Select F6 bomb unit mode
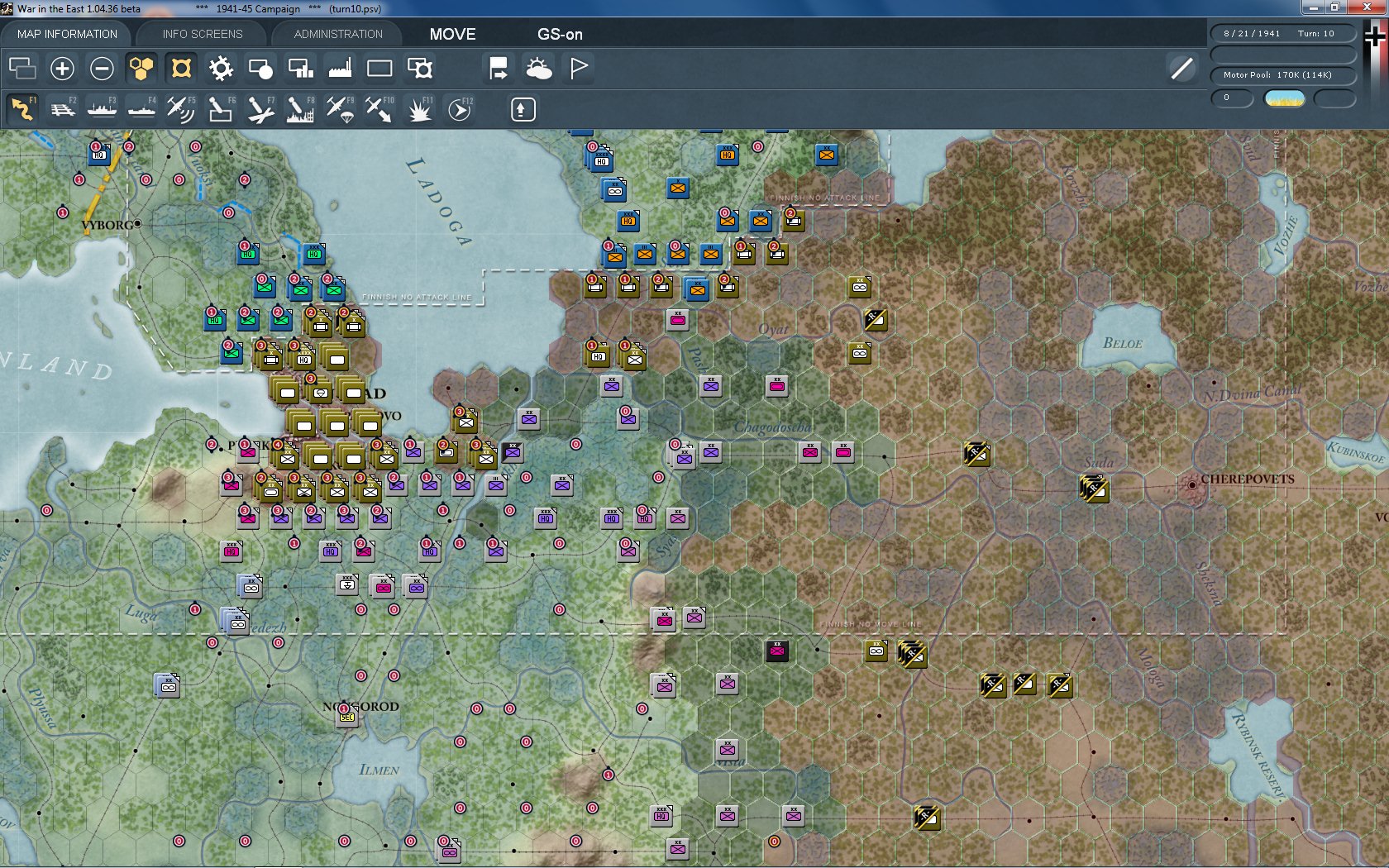Screen dimensions: 1389x868 tap(221, 109)
